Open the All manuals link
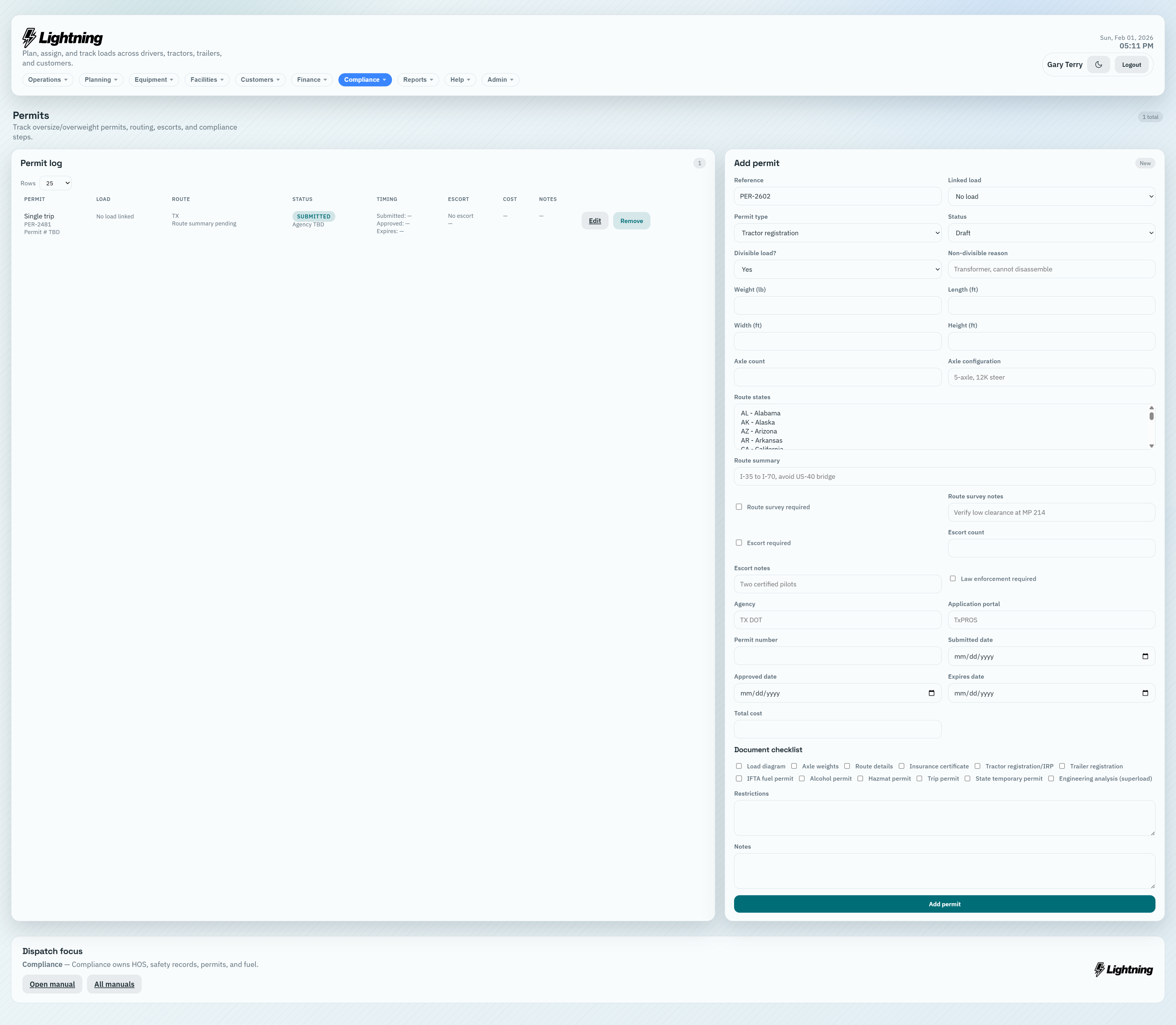 114,984
